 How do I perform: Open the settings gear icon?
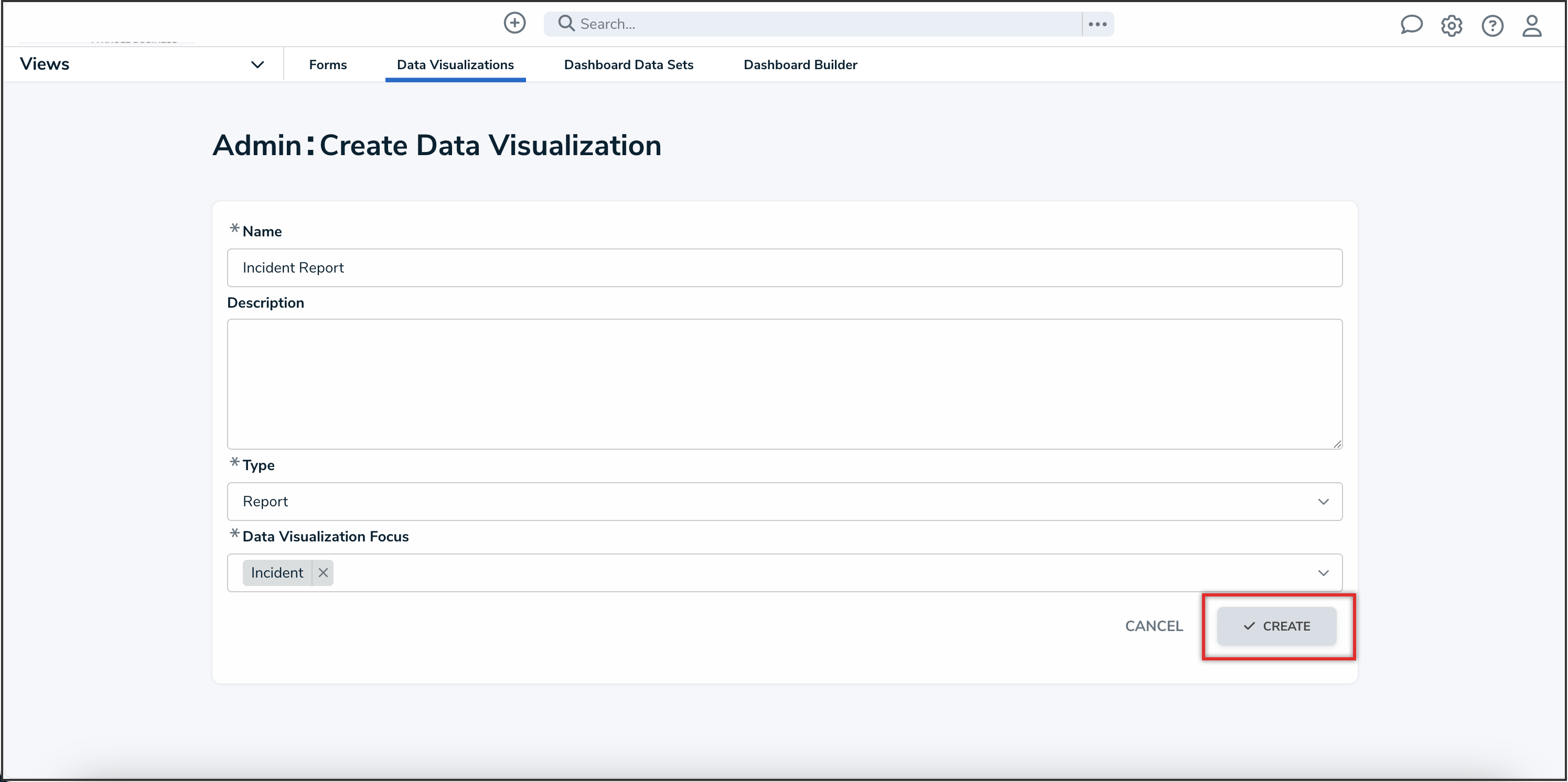[1451, 26]
